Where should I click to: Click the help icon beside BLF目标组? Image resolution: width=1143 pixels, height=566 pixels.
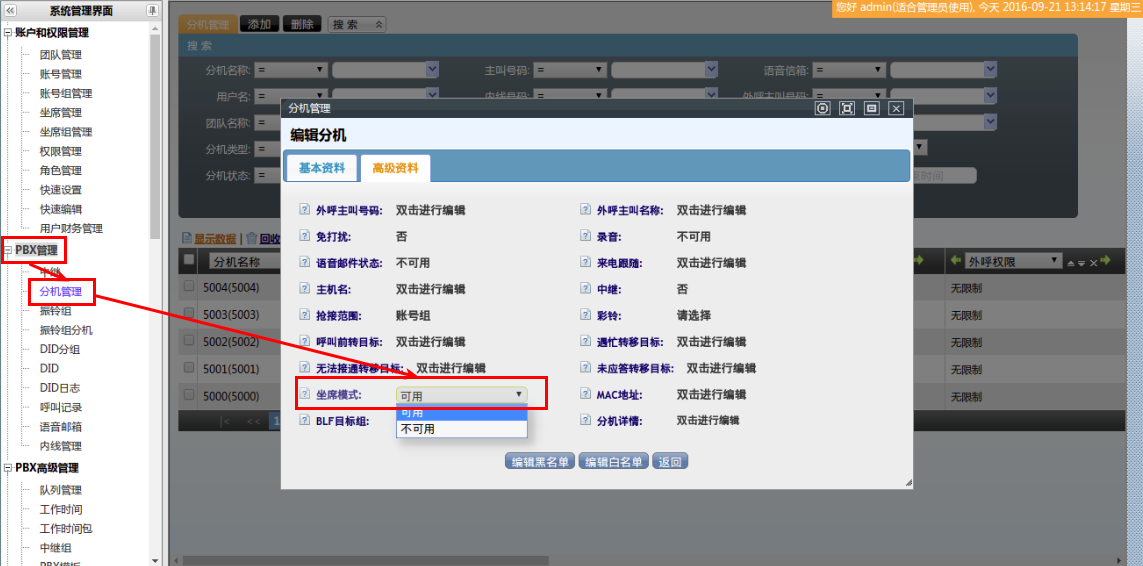305,422
